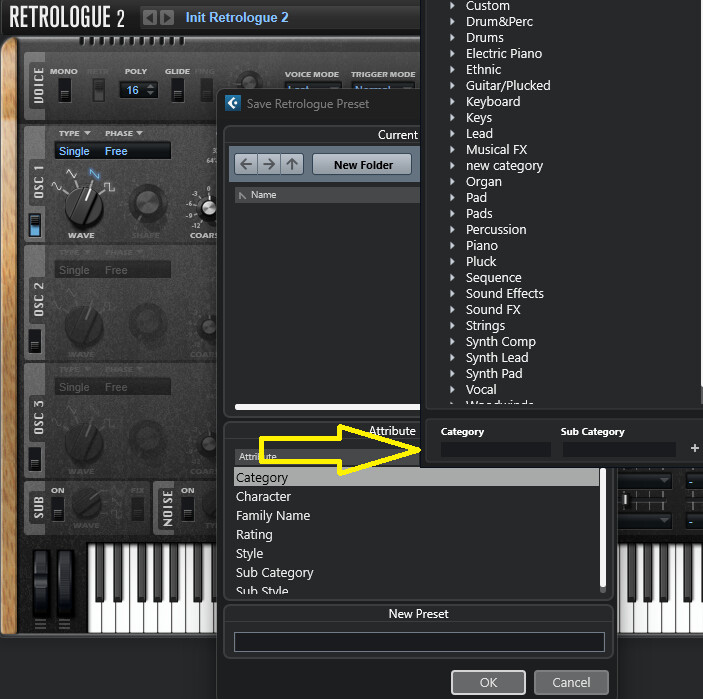
Task: Choose Percussion from the category list
Action: point(496,230)
